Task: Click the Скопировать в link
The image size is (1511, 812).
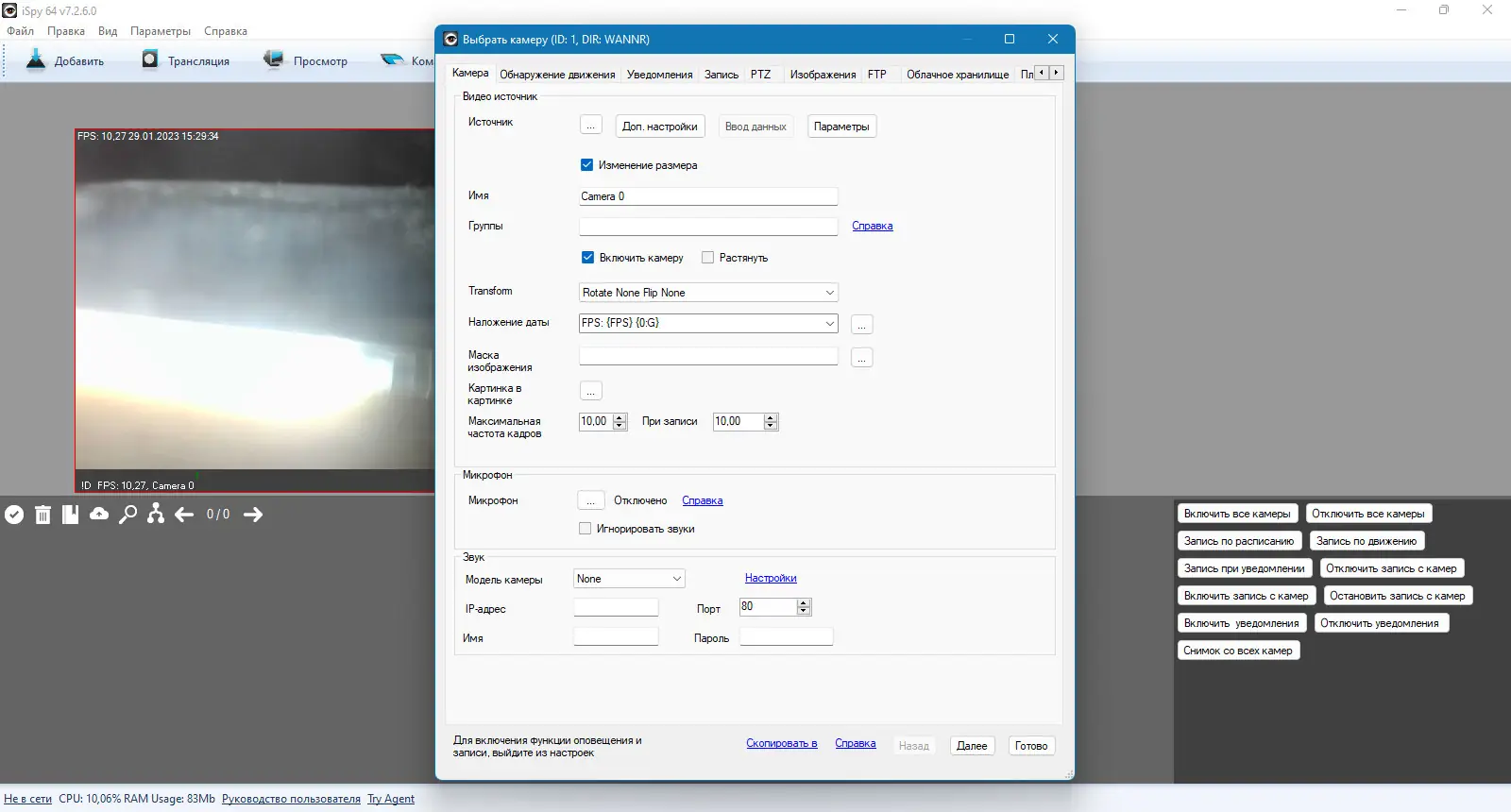Action: [x=782, y=744]
